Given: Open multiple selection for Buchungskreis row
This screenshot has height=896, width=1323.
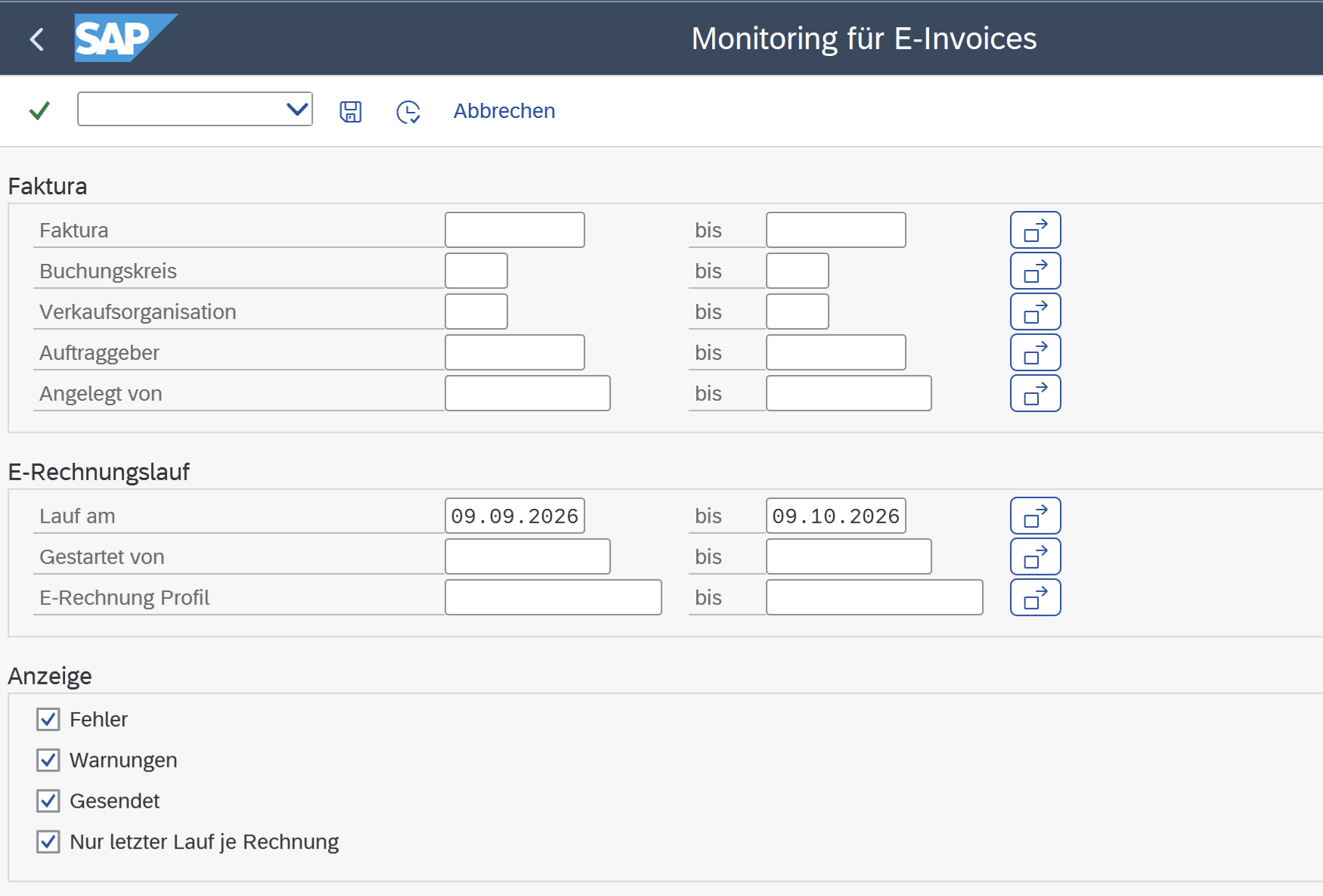Looking at the screenshot, I should [1036, 271].
